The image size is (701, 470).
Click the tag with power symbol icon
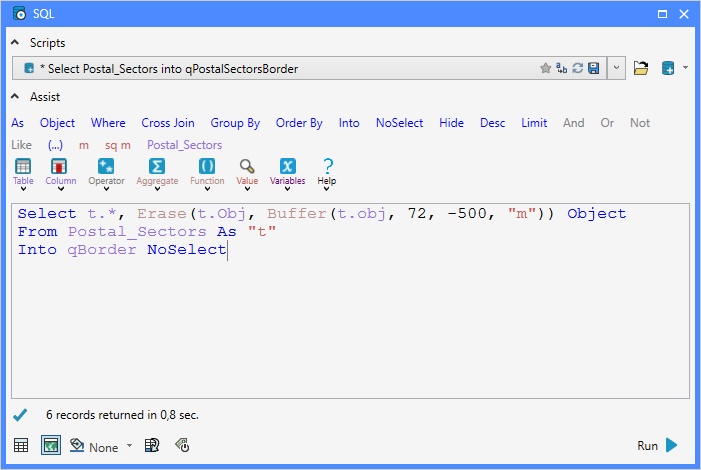click(182, 445)
